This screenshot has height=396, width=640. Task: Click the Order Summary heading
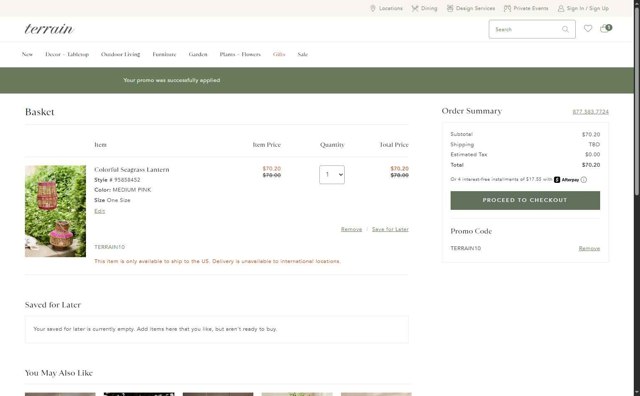[472, 111]
